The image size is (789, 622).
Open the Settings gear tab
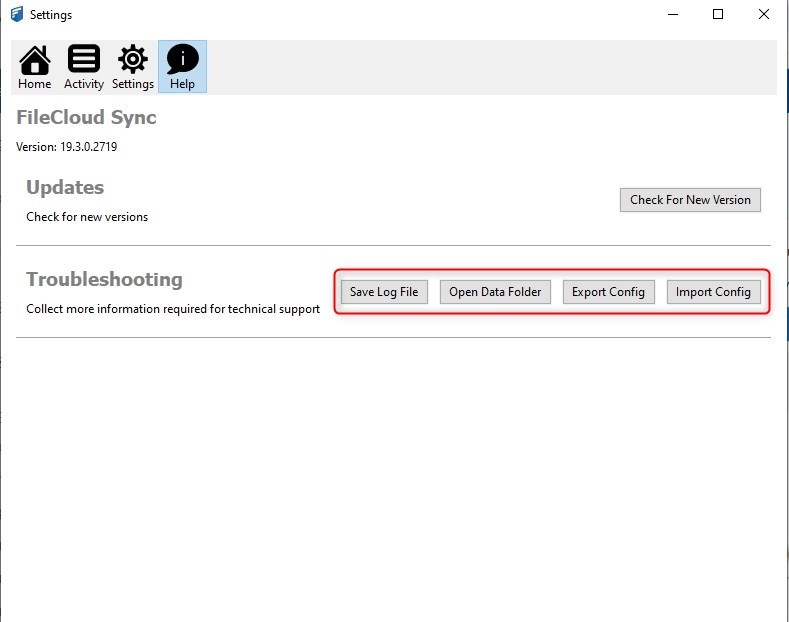(x=133, y=67)
